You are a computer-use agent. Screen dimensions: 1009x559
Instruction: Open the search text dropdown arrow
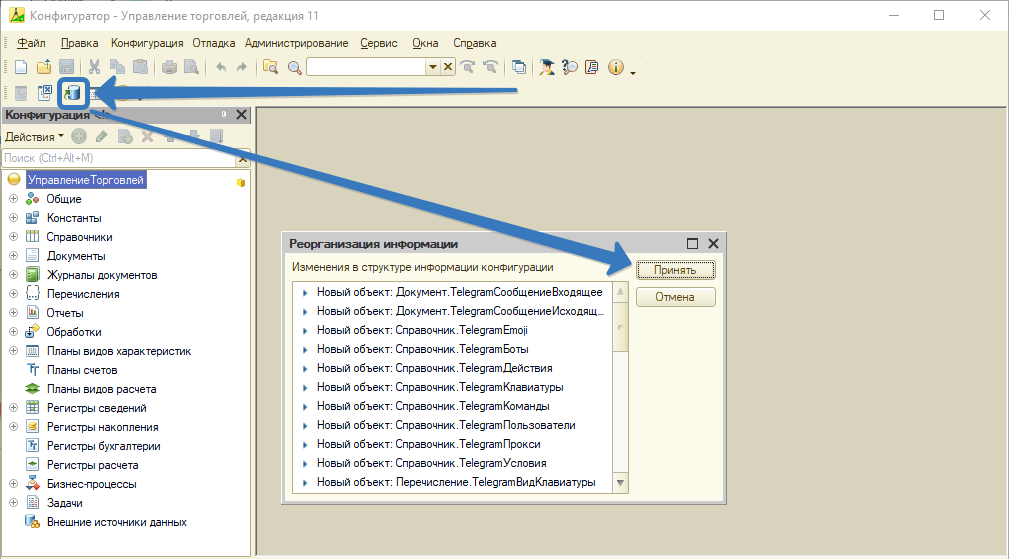click(432, 67)
